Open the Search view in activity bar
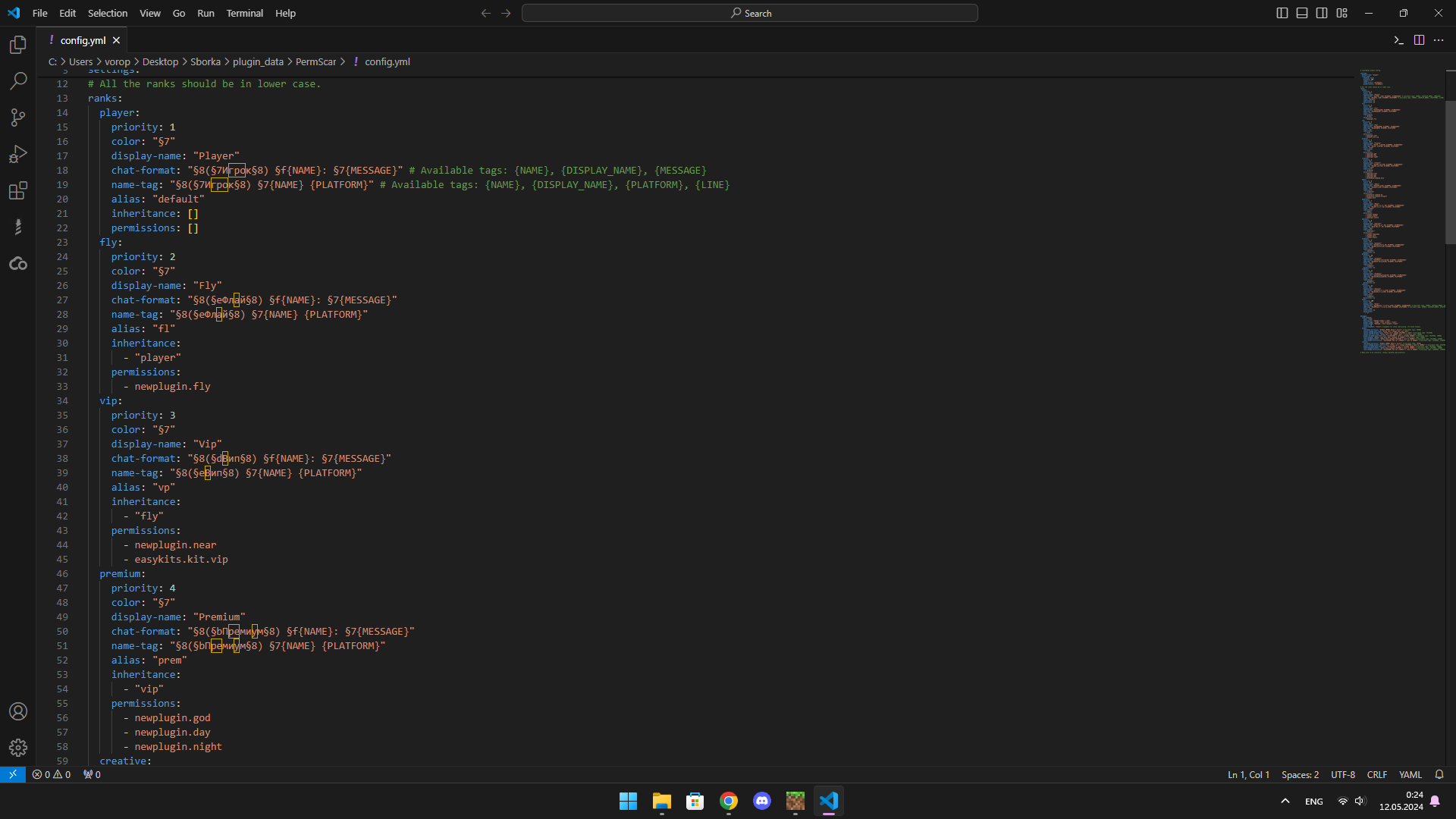 pos(18,80)
